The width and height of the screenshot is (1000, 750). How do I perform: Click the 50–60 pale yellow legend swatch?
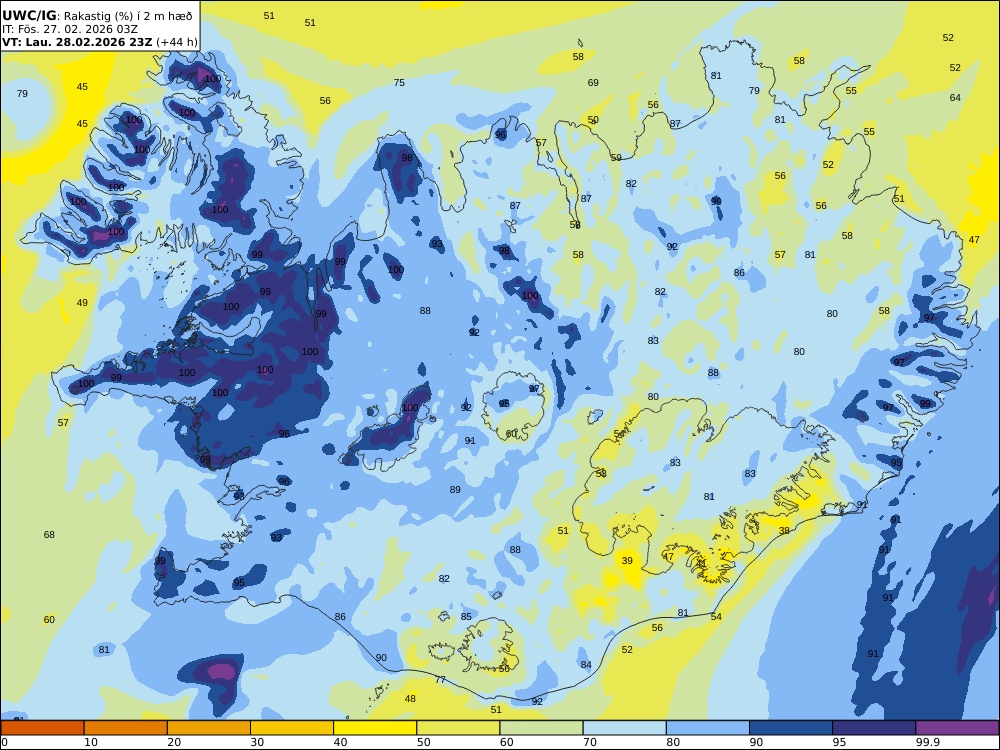[x=458, y=728]
